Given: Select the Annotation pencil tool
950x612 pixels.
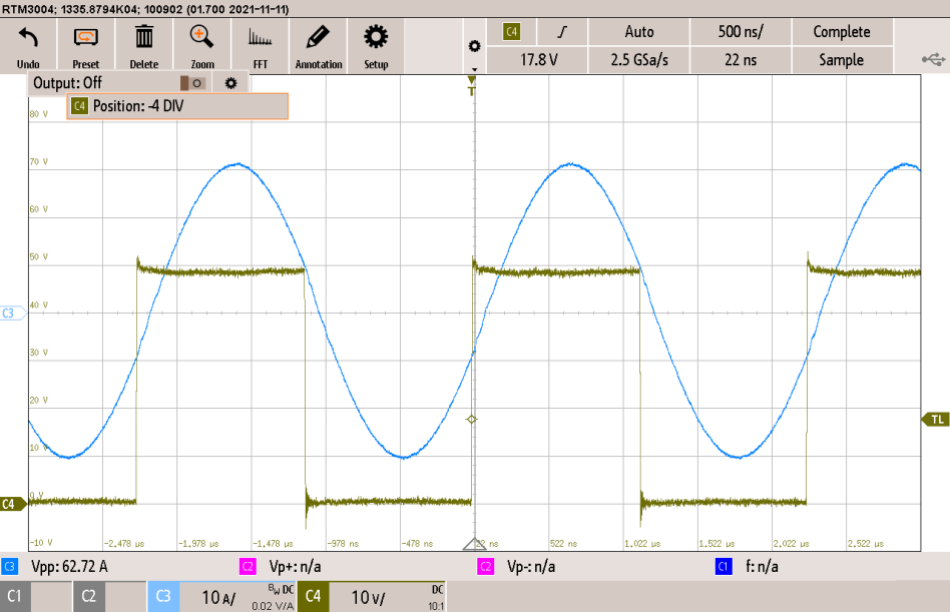Looking at the screenshot, I should click(x=318, y=46).
